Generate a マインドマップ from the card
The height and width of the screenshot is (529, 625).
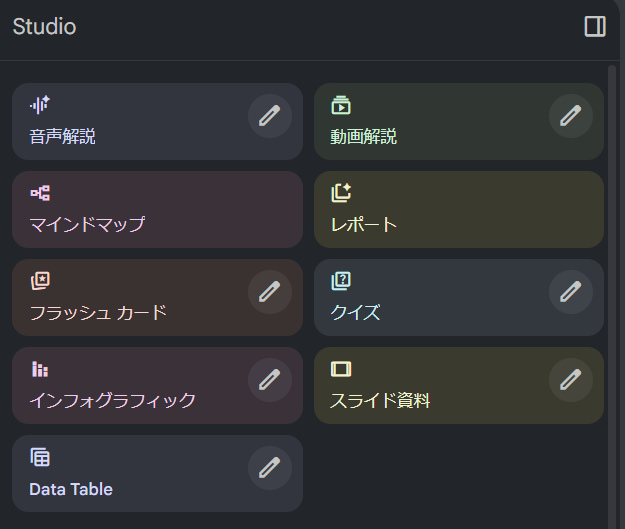tap(157, 210)
